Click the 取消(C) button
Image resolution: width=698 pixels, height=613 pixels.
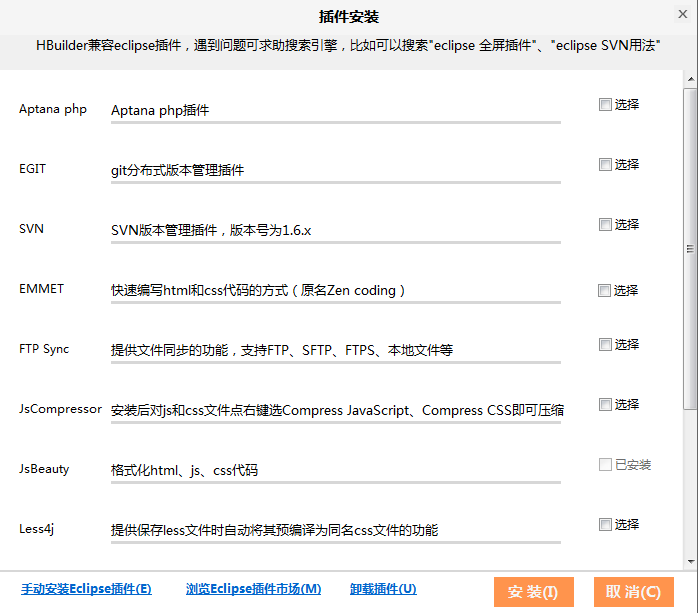coord(633,592)
